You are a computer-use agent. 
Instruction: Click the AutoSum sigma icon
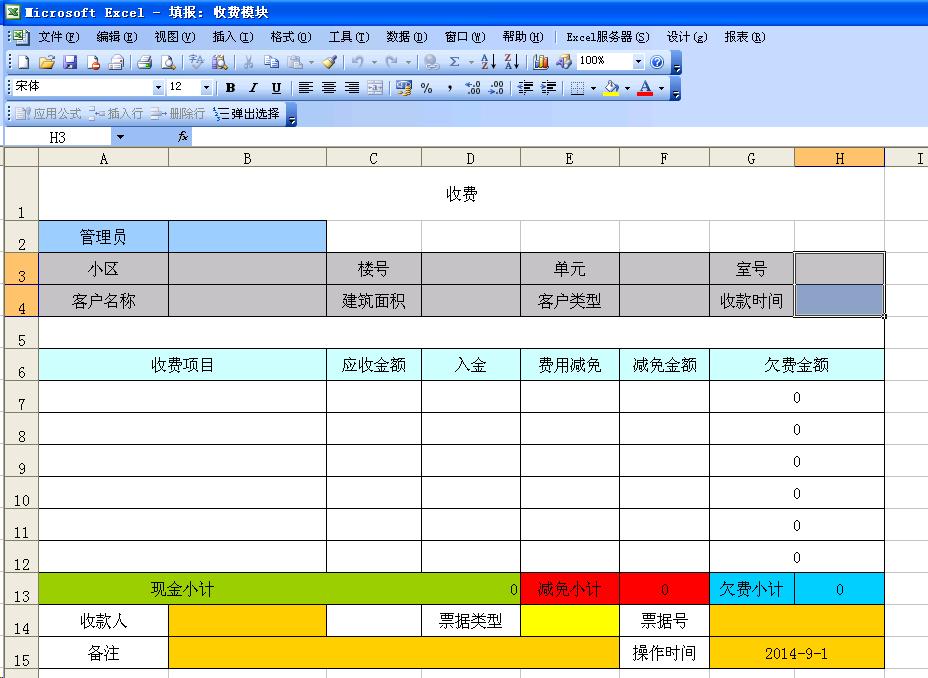(455, 62)
